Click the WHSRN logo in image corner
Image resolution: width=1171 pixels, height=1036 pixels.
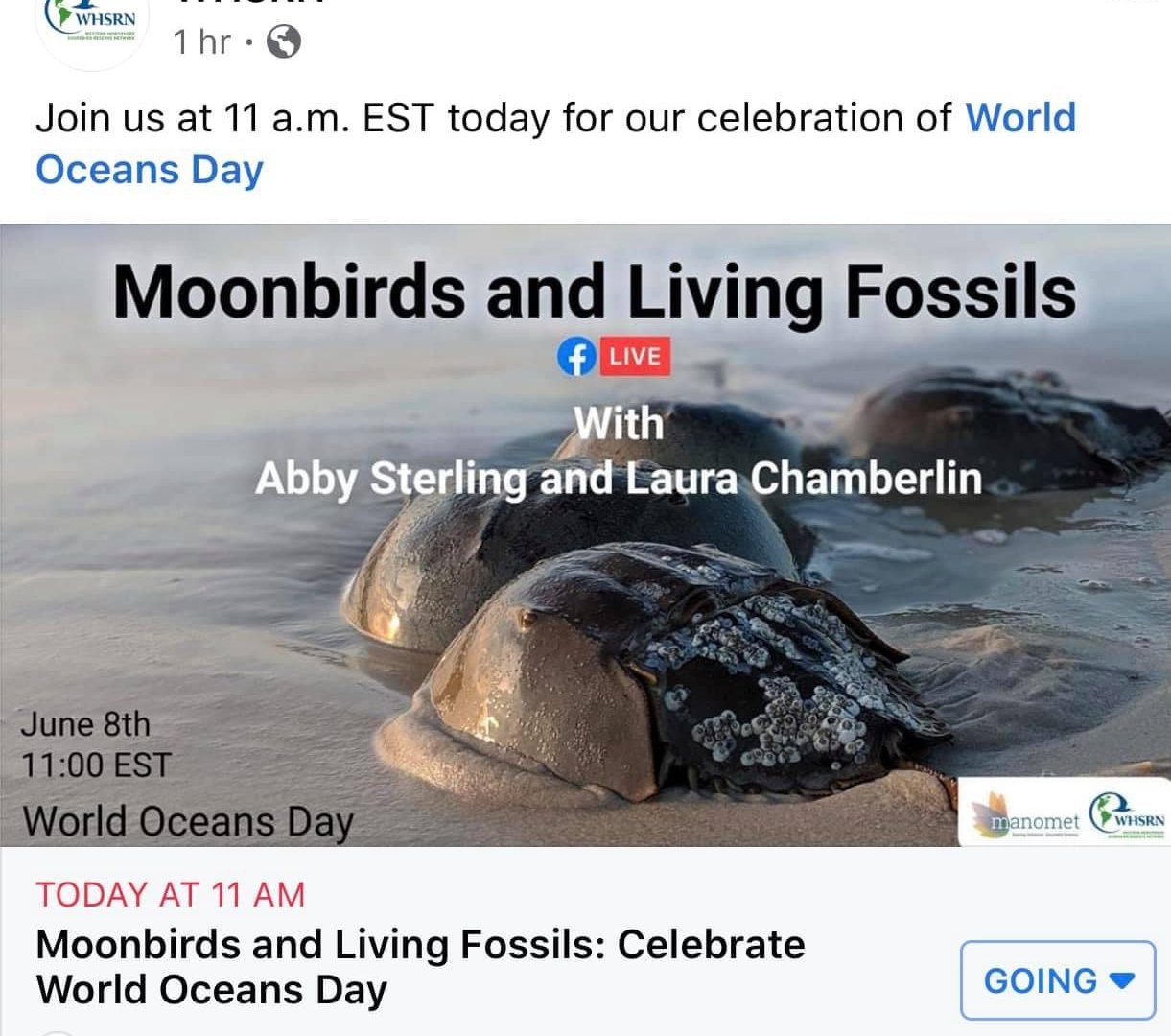coord(1128,818)
